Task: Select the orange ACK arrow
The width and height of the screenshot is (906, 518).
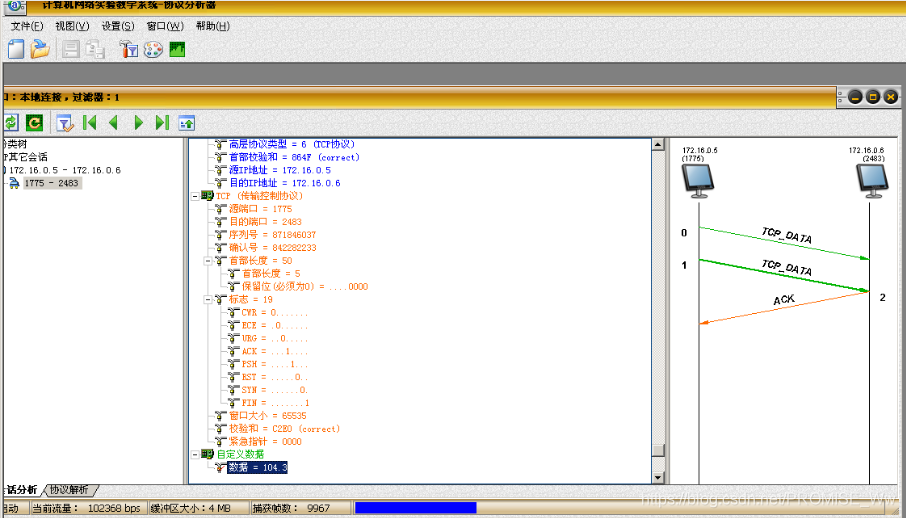Action: point(784,308)
